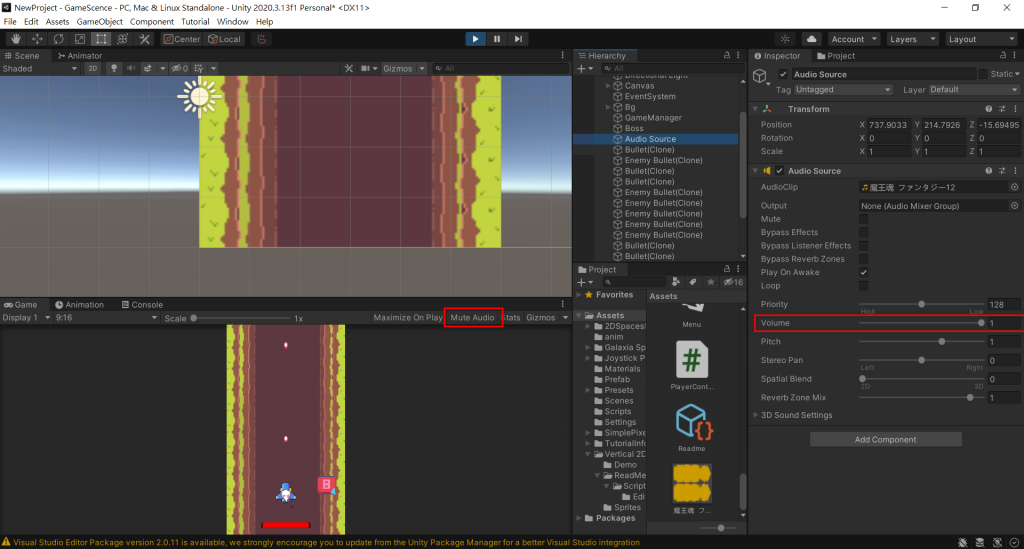1024x549 pixels.
Task: Open the Shaded draw mode dropdown
Action: pyautogui.click(x=40, y=69)
